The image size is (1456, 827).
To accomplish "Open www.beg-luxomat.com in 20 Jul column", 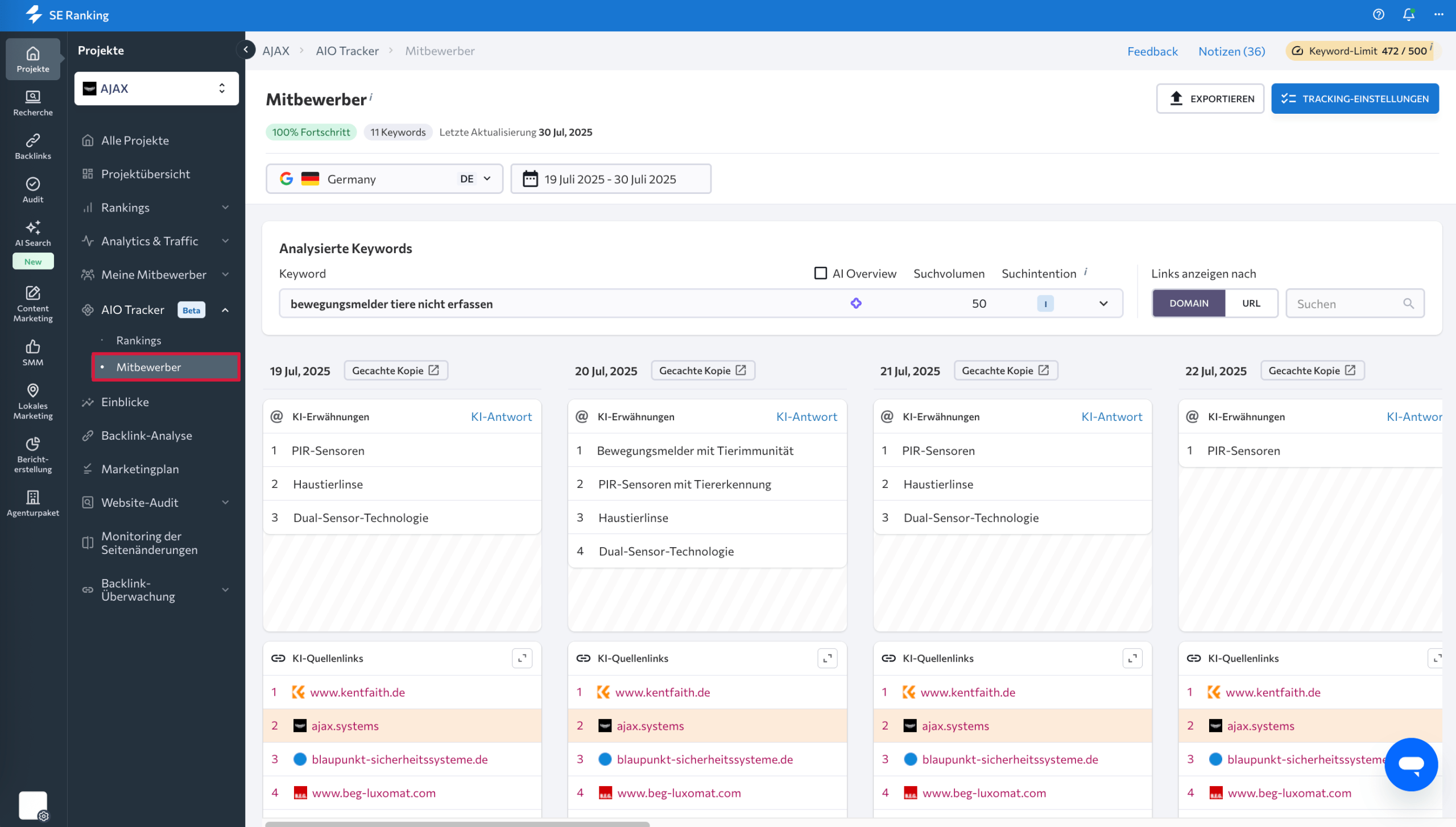I will coord(679,793).
